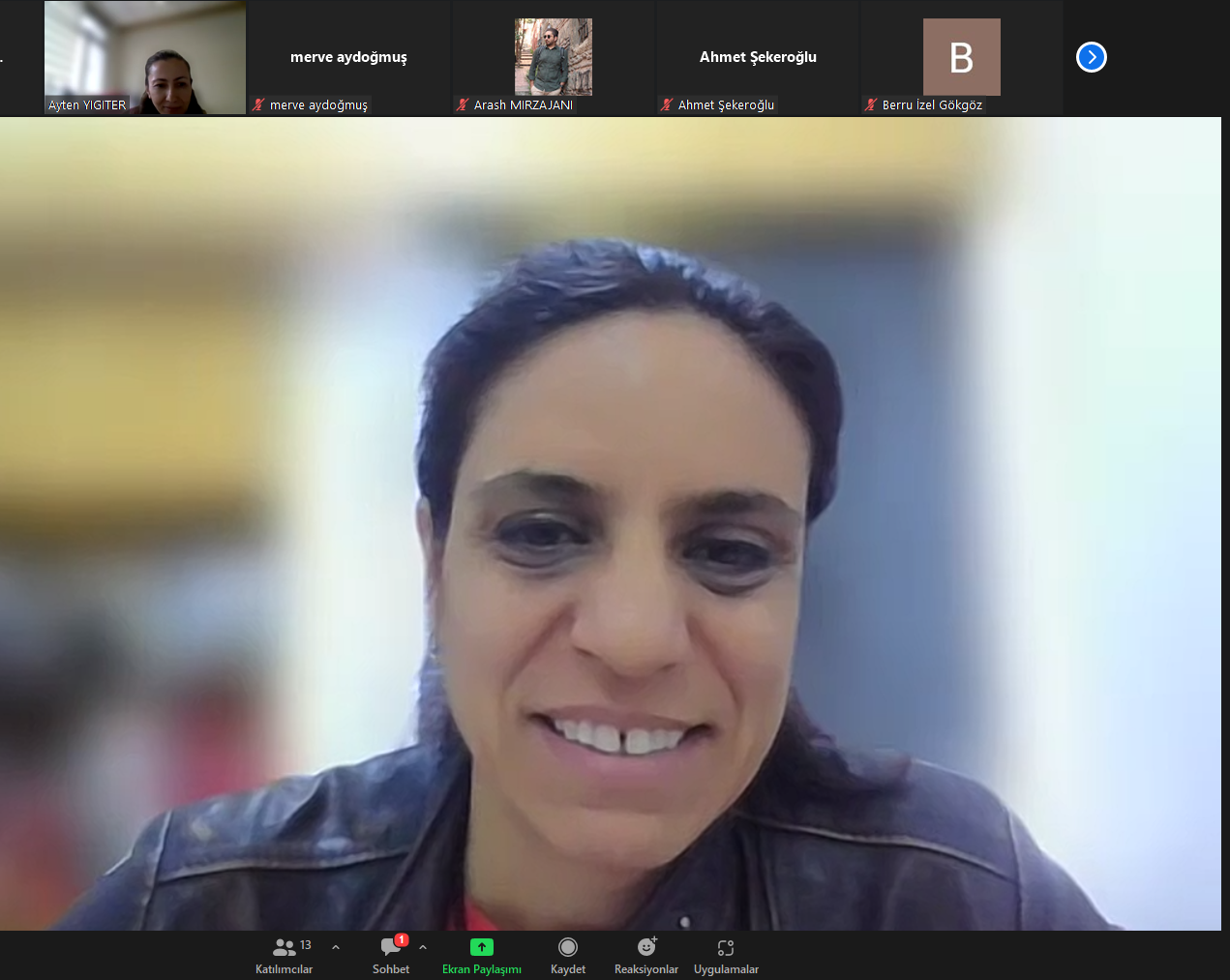The width and height of the screenshot is (1230, 980).
Task: Click muted mic icon of Berru İzel Gökgöz
Action: point(871,104)
